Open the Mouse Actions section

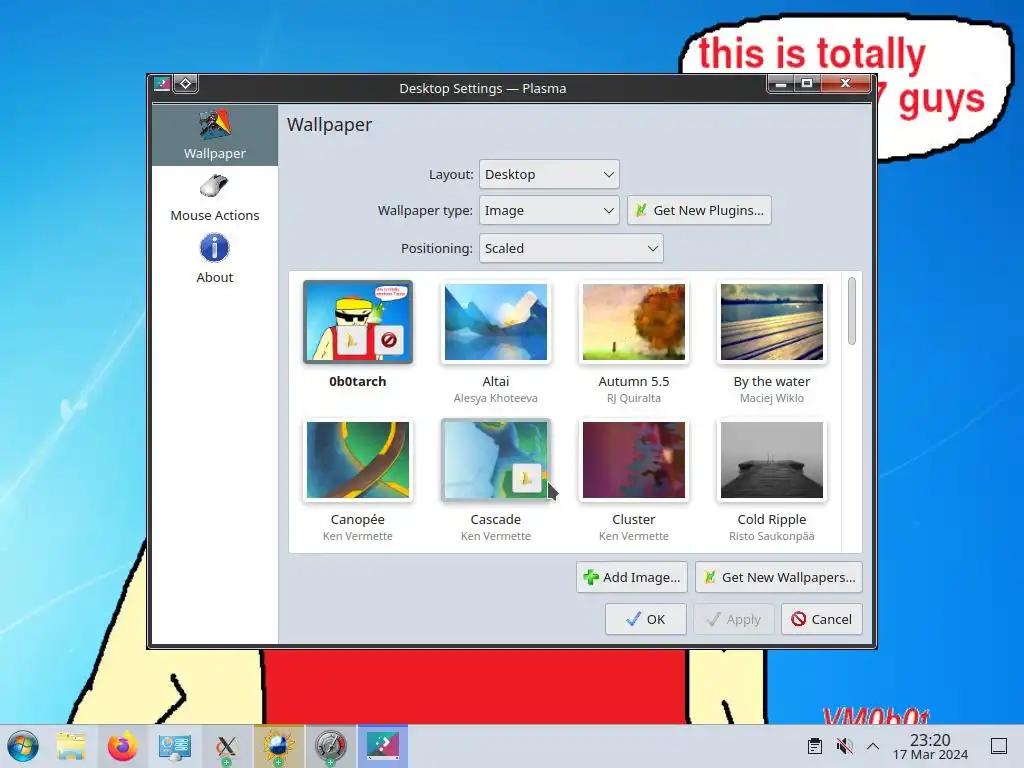(x=214, y=198)
